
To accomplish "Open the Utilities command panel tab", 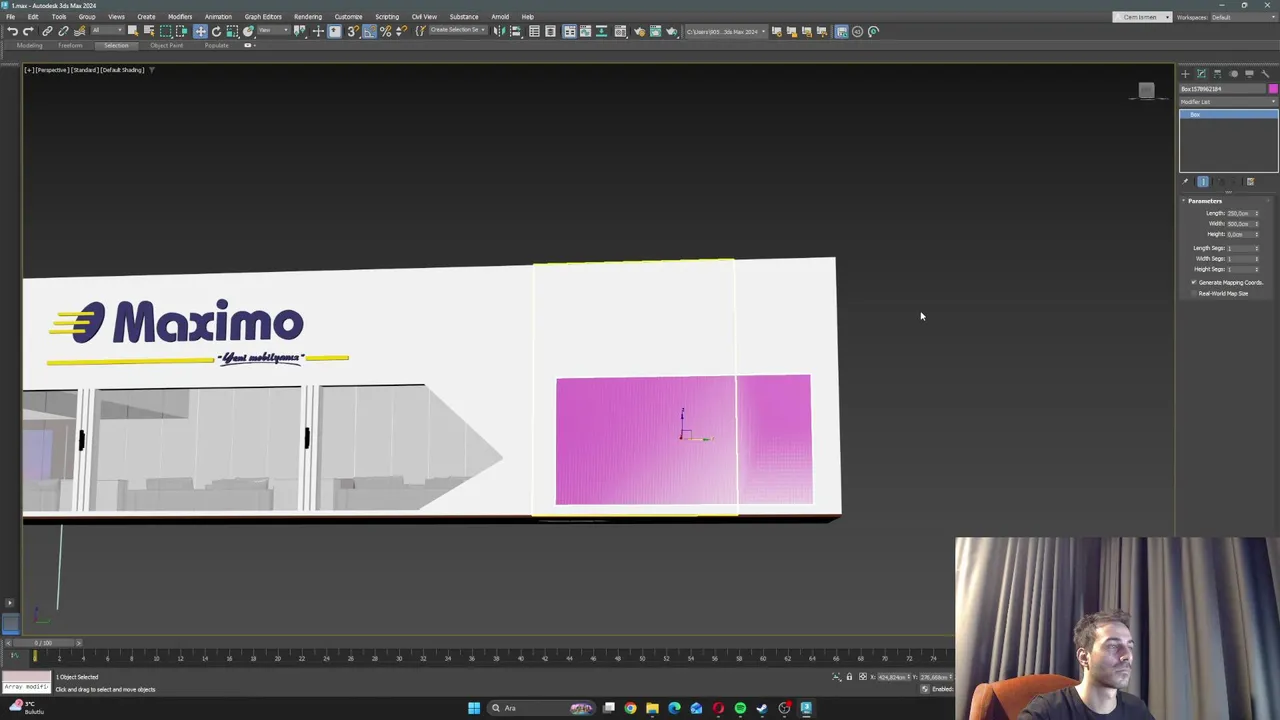I will pos(1265,74).
